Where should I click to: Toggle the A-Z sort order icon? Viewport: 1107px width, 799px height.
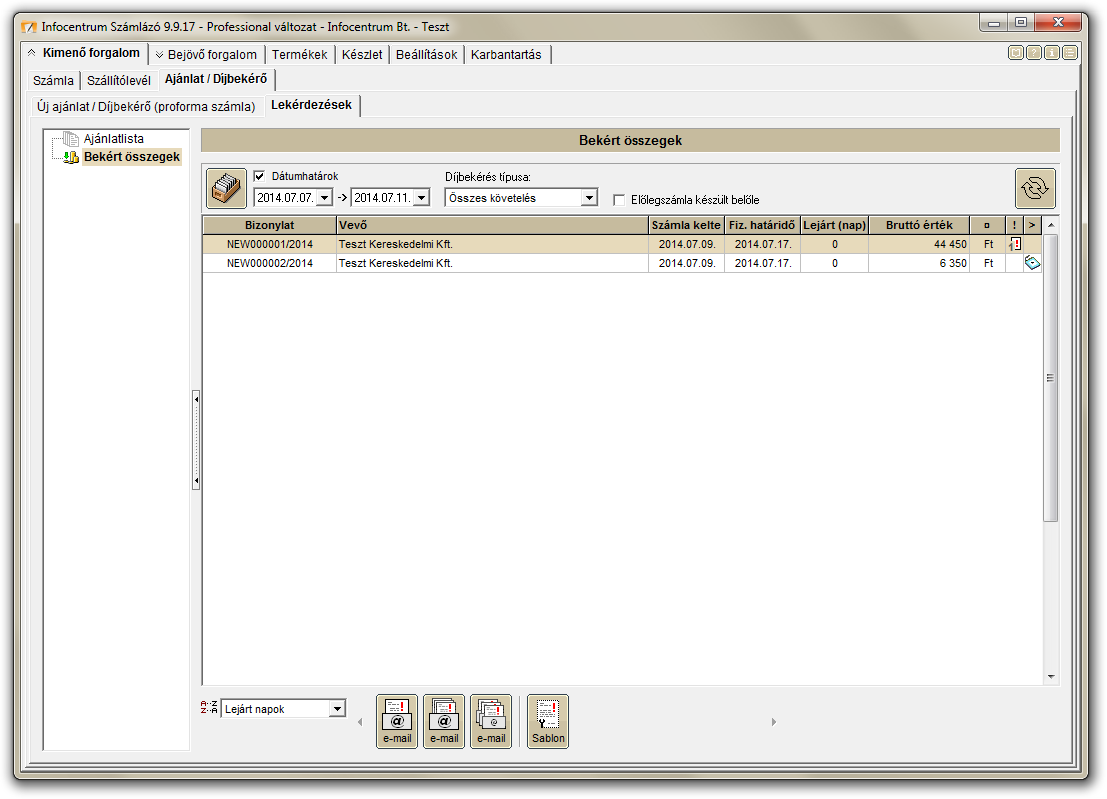tap(208, 708)
